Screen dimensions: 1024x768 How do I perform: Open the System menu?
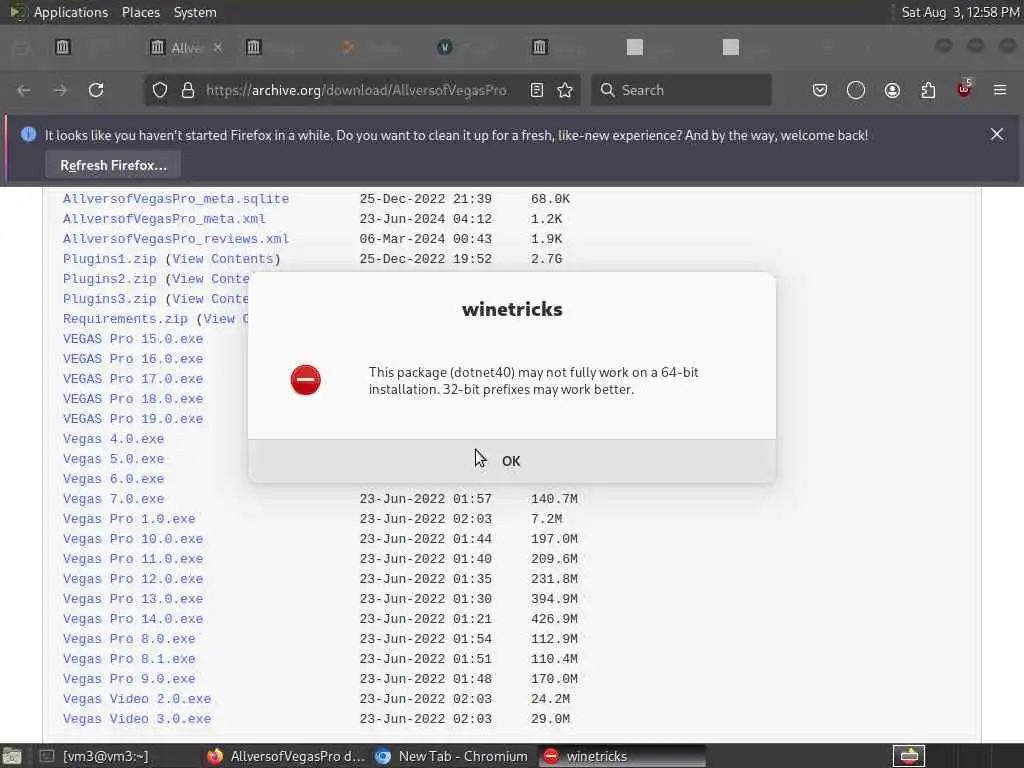tap(195, 12)
